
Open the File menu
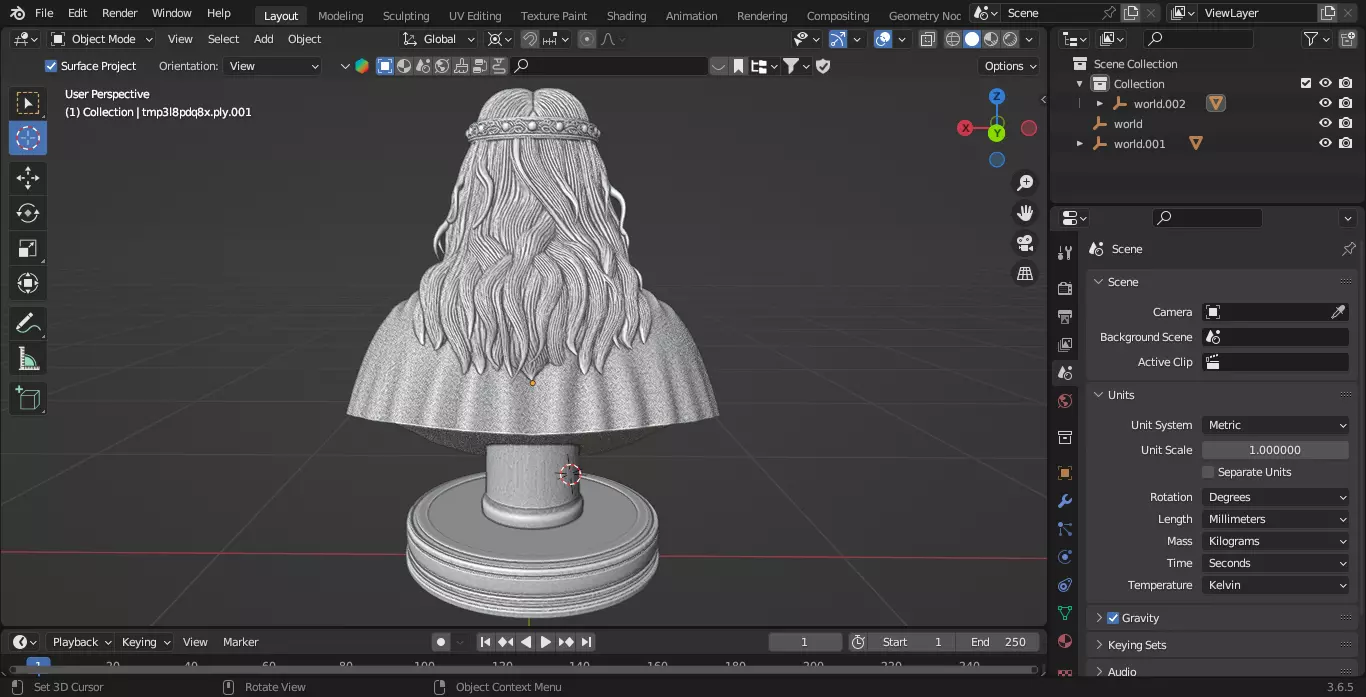coord(44,13)
